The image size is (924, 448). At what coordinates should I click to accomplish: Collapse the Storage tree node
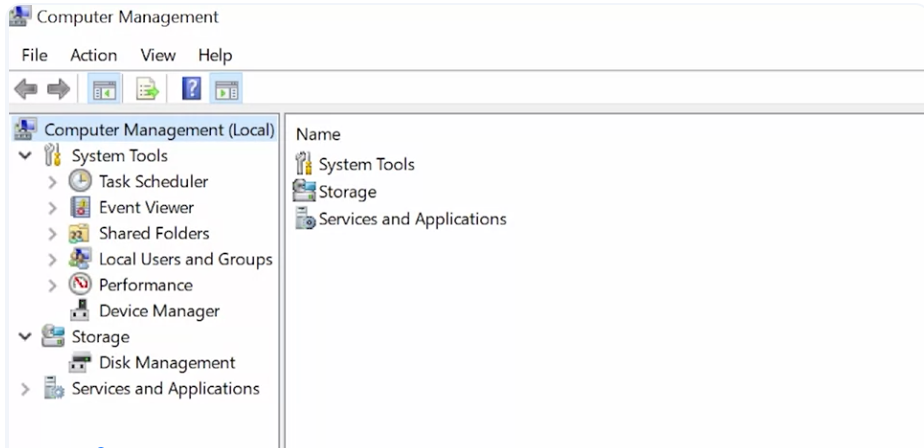25,337
